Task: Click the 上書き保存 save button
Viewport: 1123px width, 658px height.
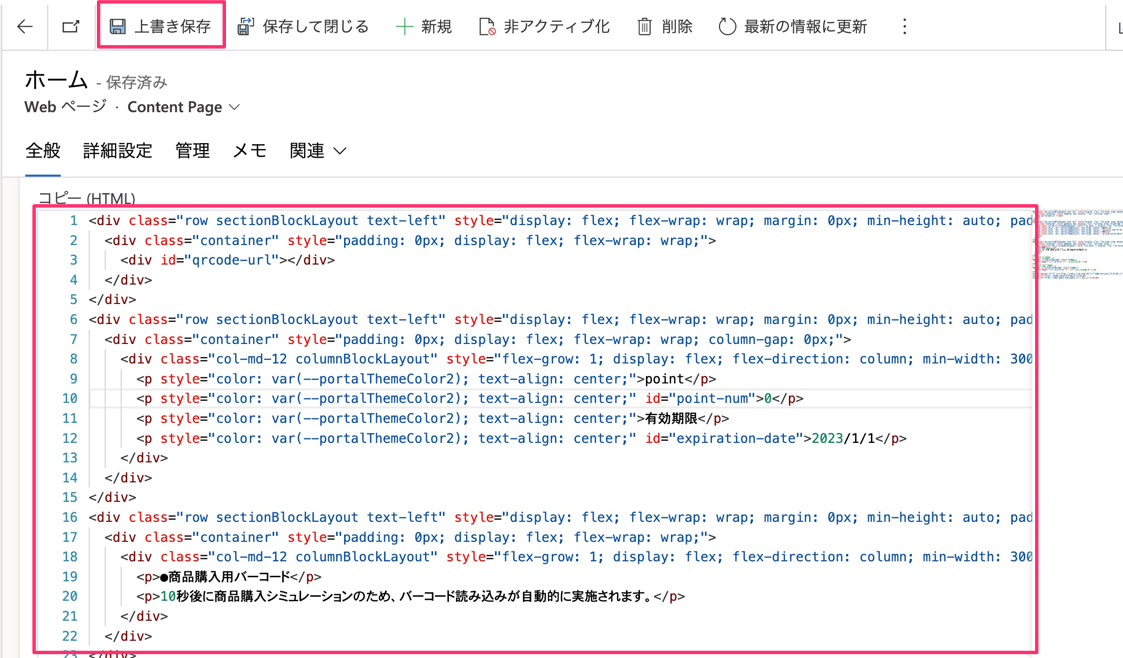Action: click(160, 26)
